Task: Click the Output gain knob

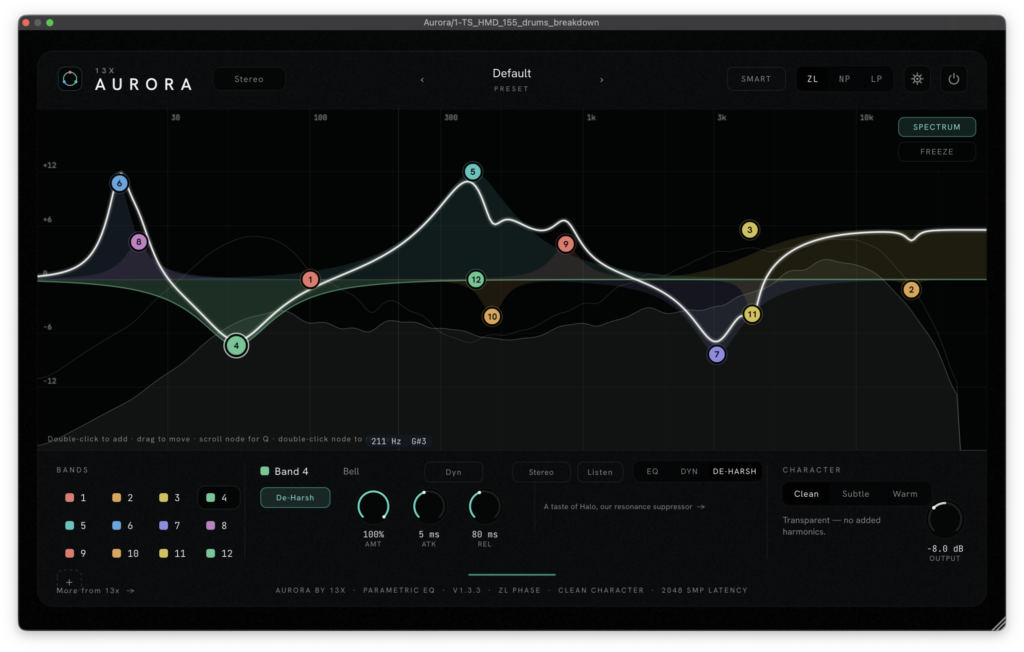Action: (944, 519)
